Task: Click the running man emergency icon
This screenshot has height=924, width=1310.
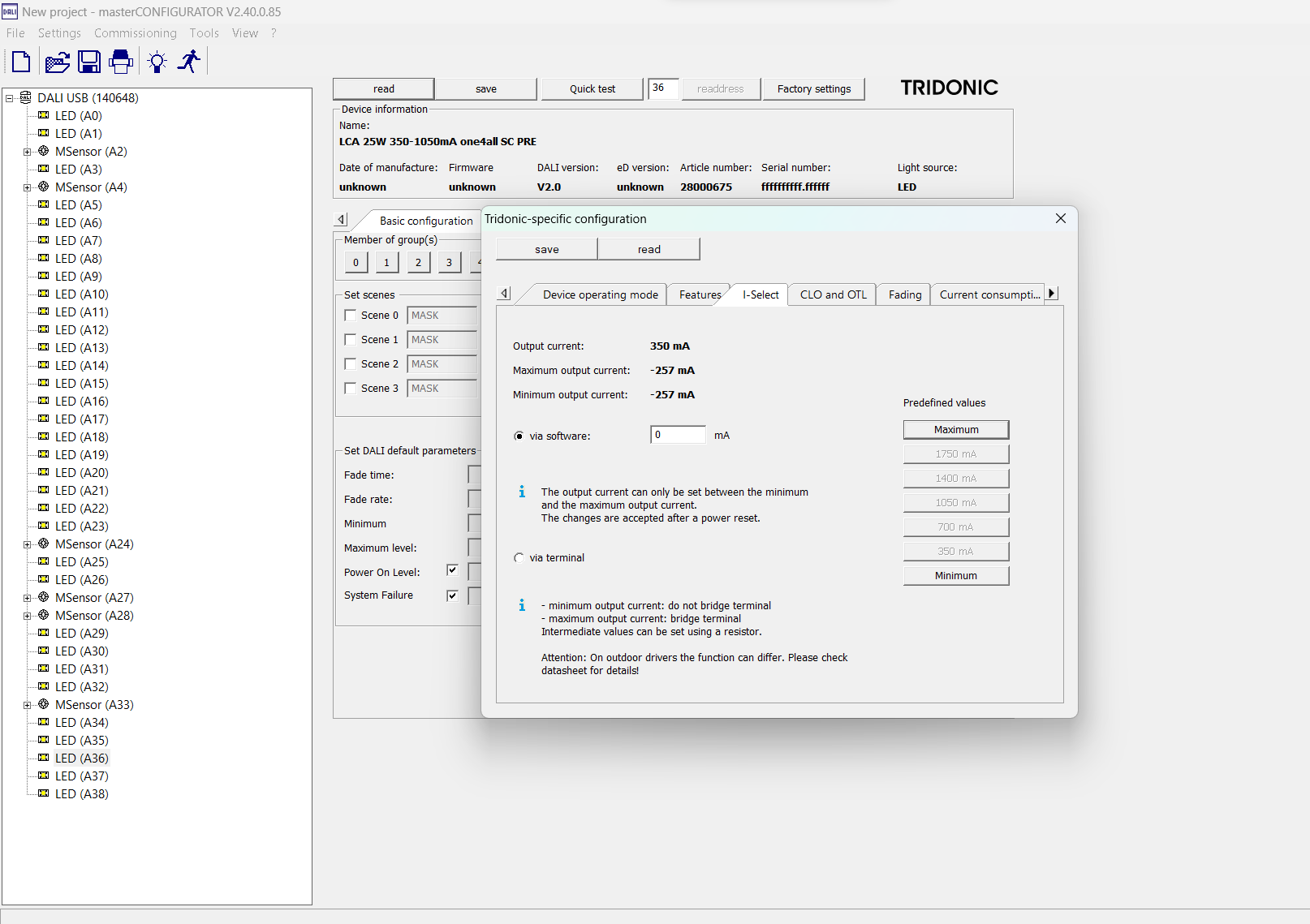Action: click(x=189, y=62)
